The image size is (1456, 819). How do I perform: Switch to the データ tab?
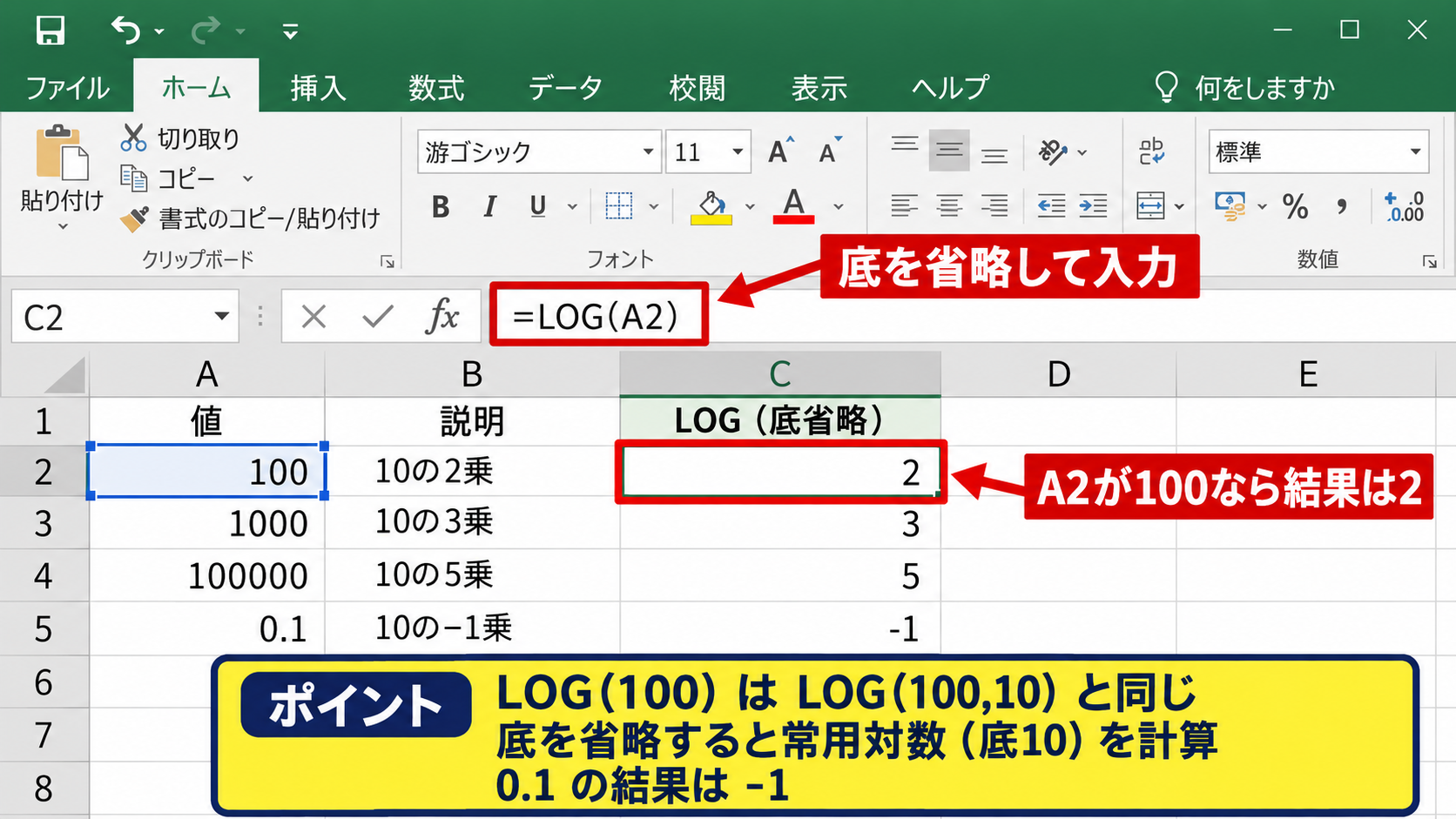565,88
